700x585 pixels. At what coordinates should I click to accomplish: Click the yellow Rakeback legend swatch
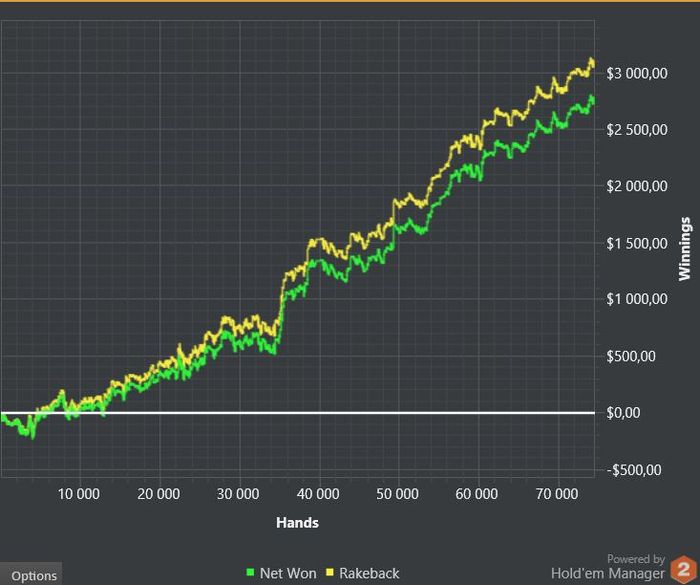pos(330,572)
